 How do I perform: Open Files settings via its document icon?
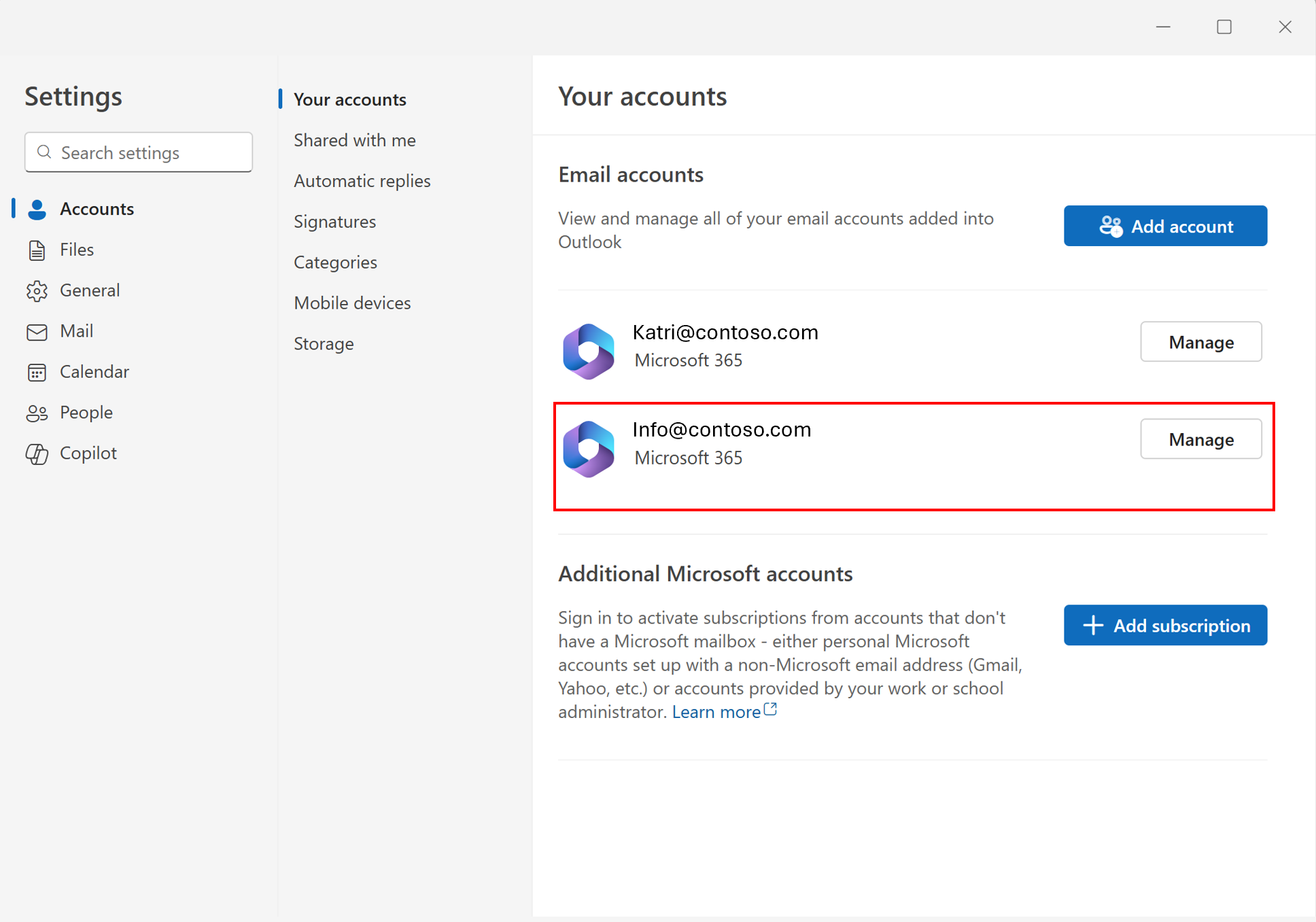click(x=37, y=250)
